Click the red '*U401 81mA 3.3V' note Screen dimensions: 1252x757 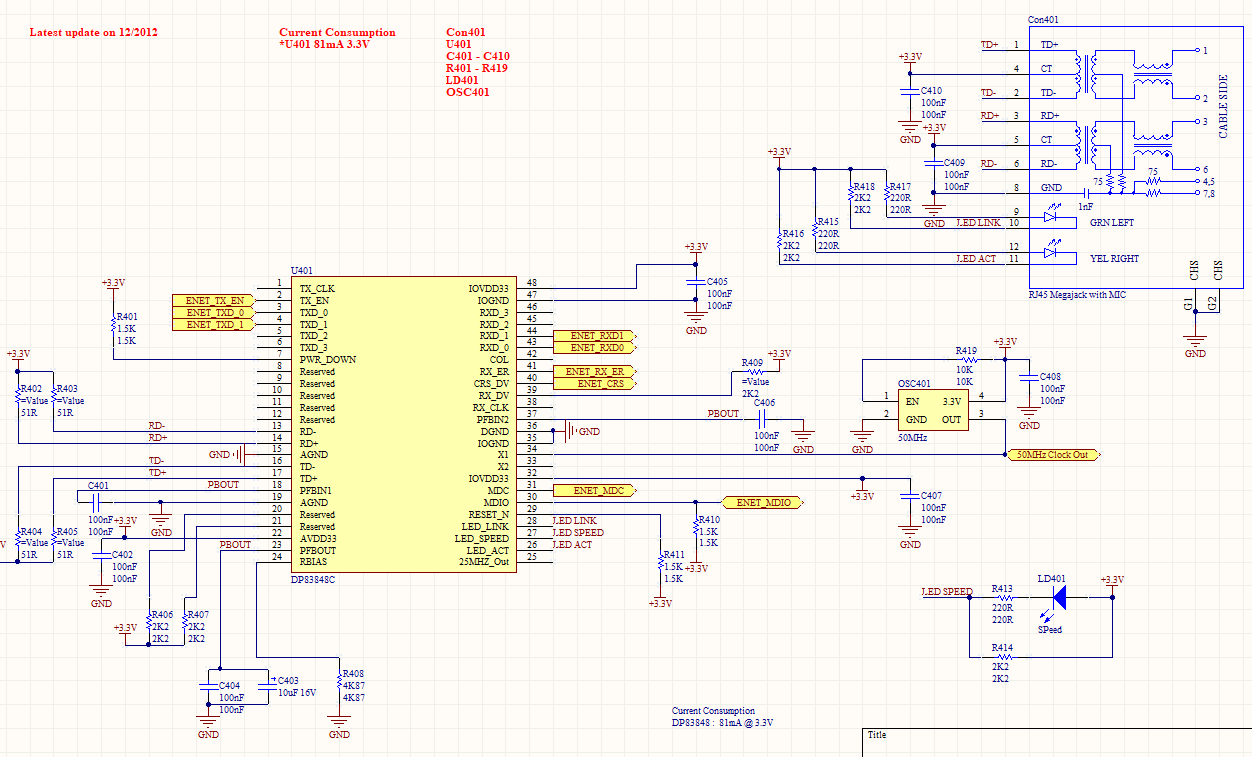(x=325, y=45)
